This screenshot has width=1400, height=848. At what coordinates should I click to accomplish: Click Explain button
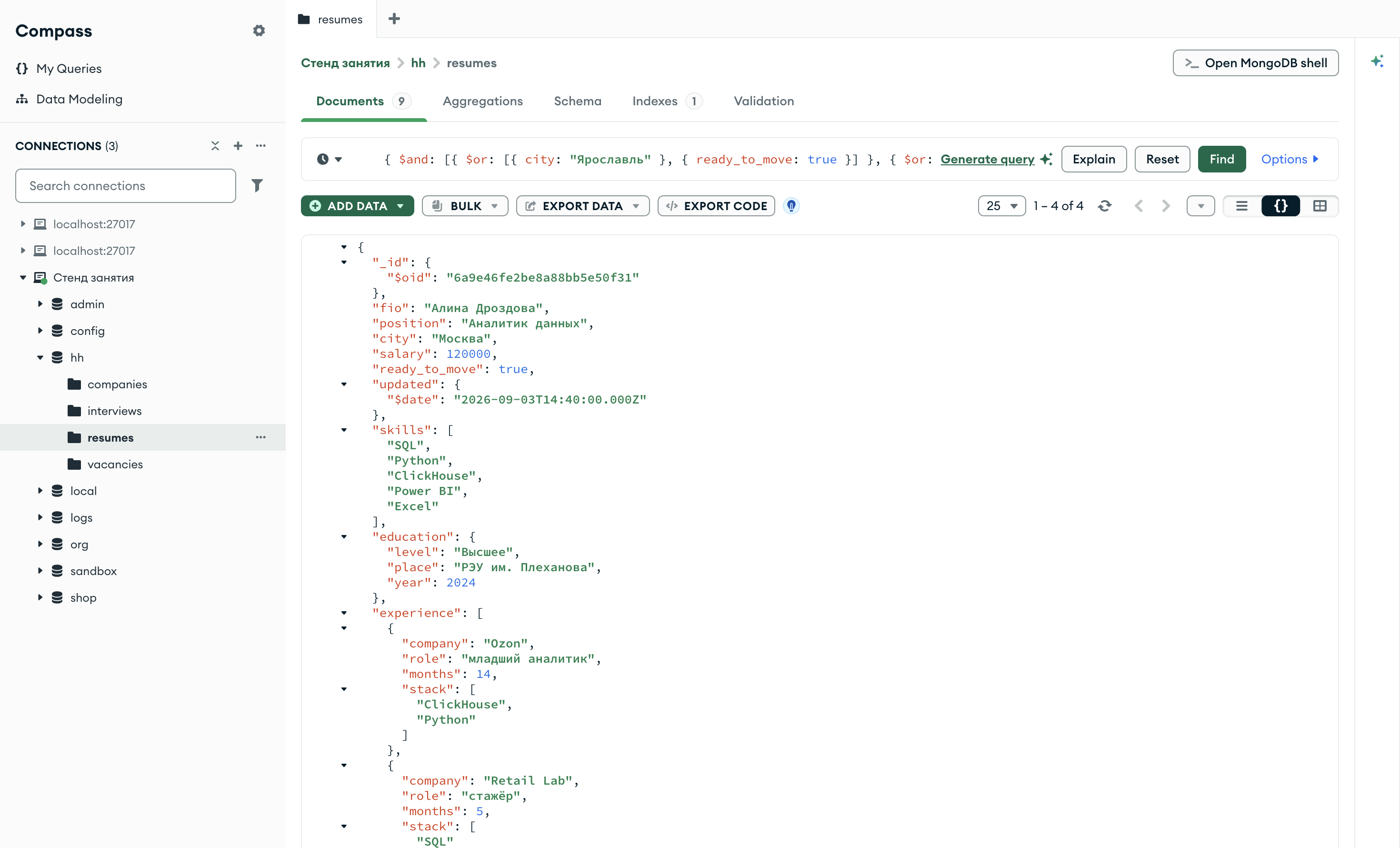tap(1094, 159)
